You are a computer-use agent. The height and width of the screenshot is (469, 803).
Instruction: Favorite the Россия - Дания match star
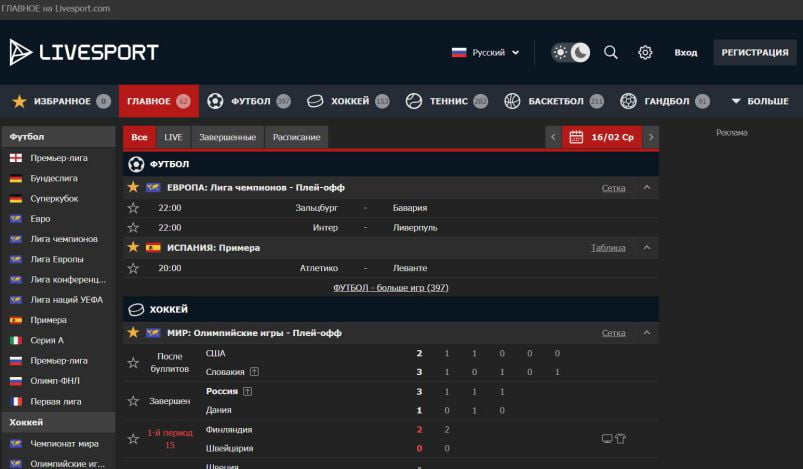133,400
